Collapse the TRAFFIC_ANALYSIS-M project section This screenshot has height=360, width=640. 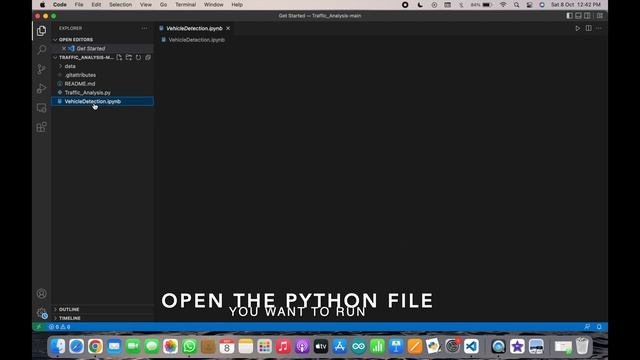(x=56, y=58)
